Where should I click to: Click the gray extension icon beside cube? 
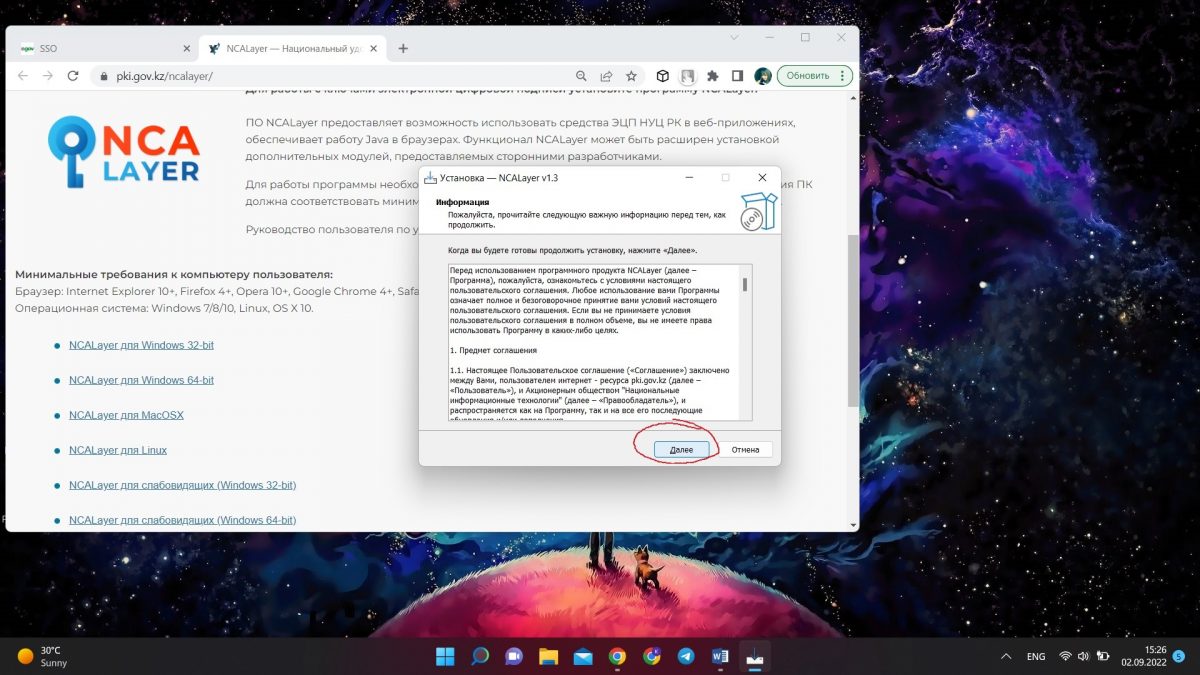pyautogui.click(x=687, y=76)
